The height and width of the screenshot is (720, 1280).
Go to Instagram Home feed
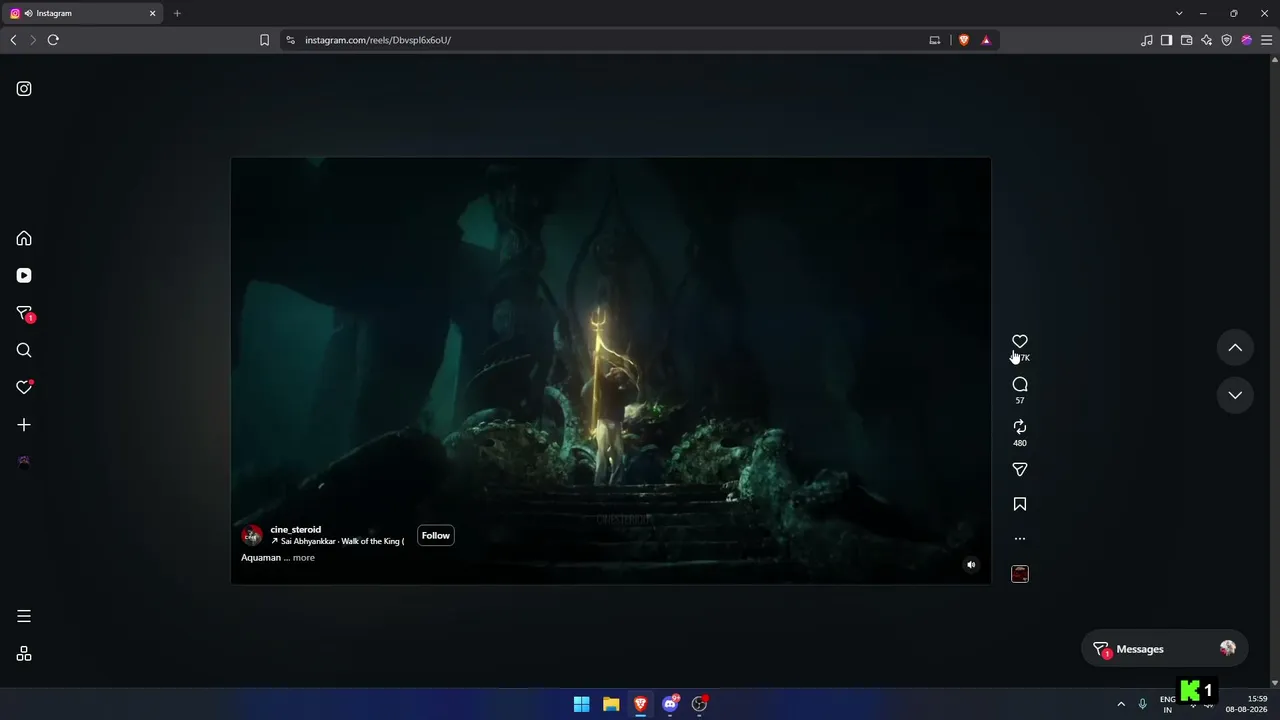click(24, 238)
